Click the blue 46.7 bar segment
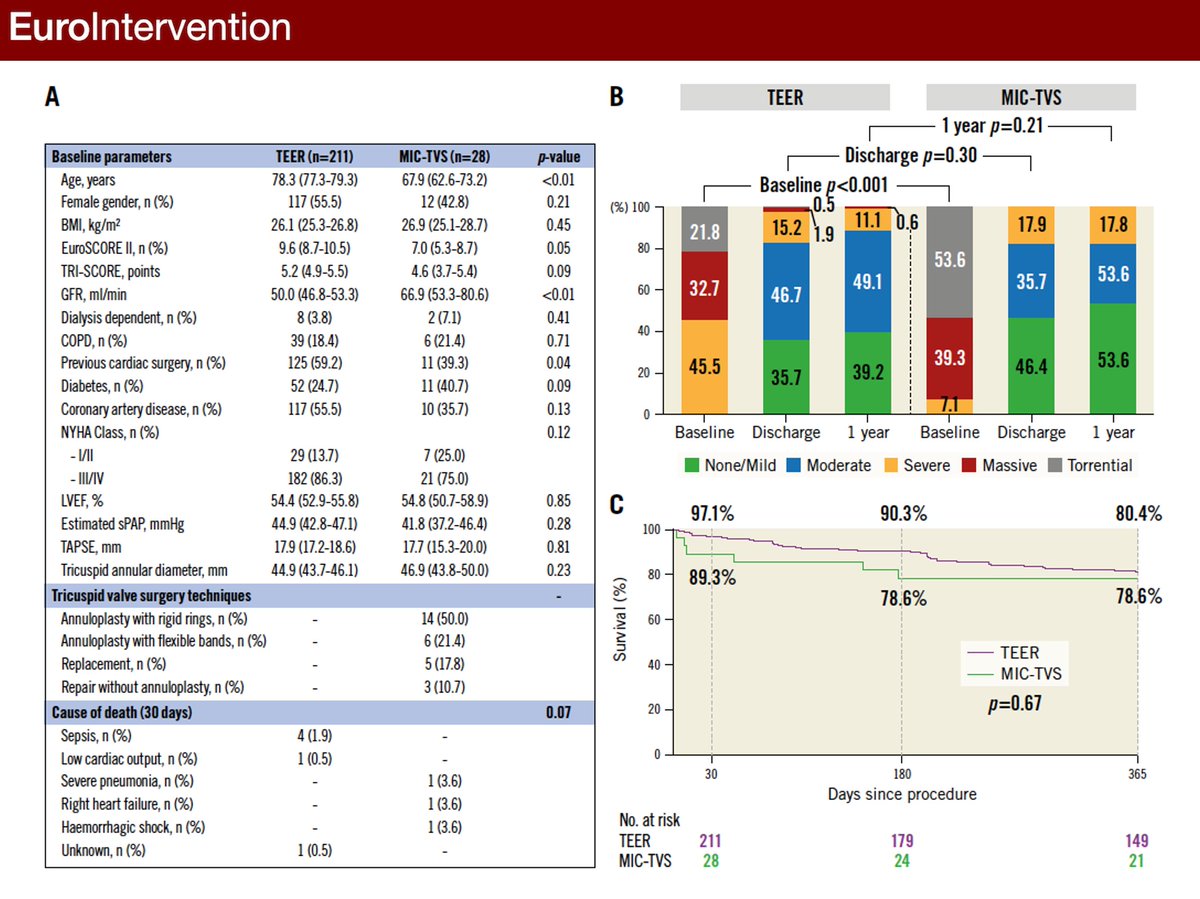The image size is (1200, 899). click(787, 291)
